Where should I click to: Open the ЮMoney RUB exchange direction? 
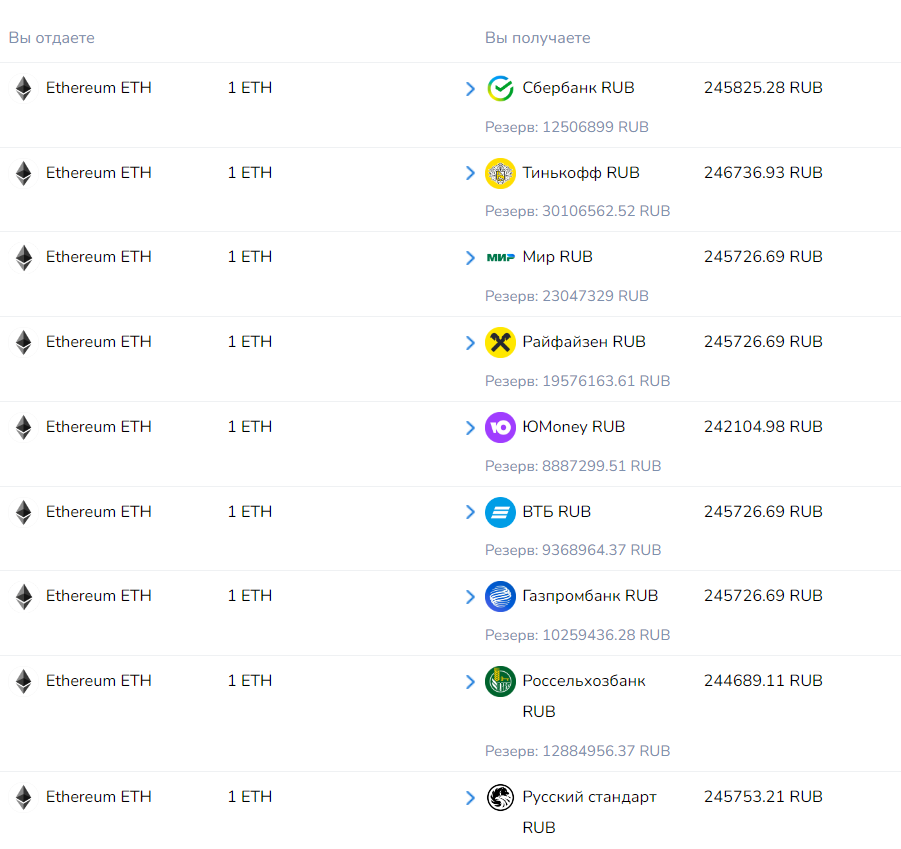coord(573,427)
